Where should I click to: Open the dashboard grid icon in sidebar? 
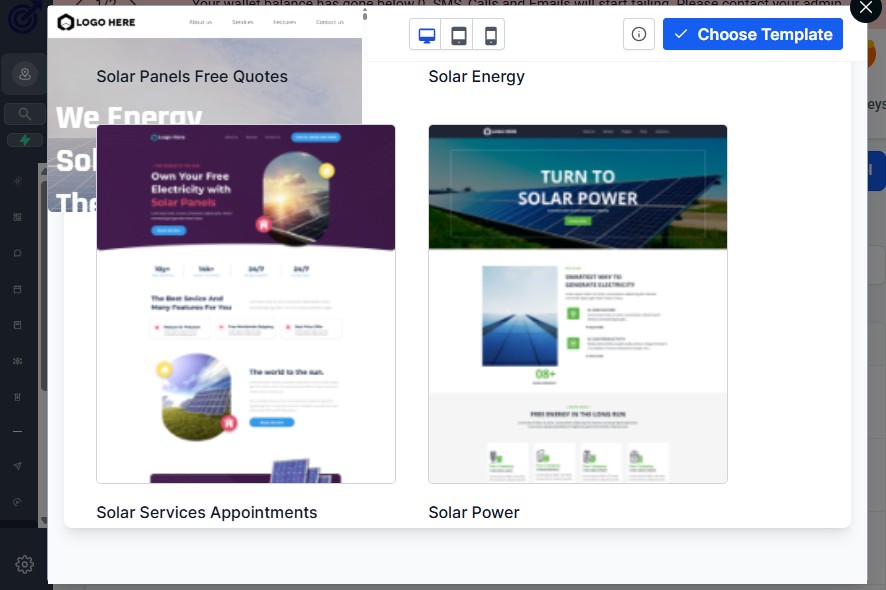coord(18,217)
